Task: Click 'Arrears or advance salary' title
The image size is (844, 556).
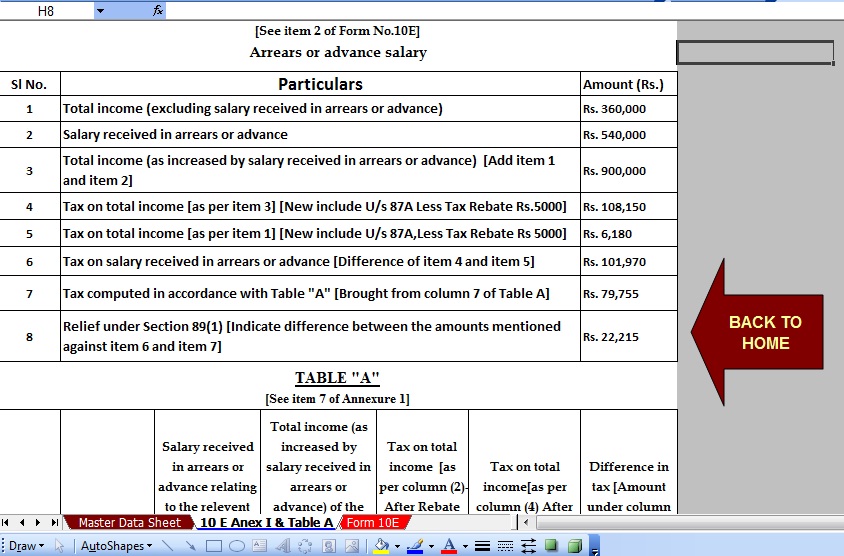Action: tap(338, 52)
